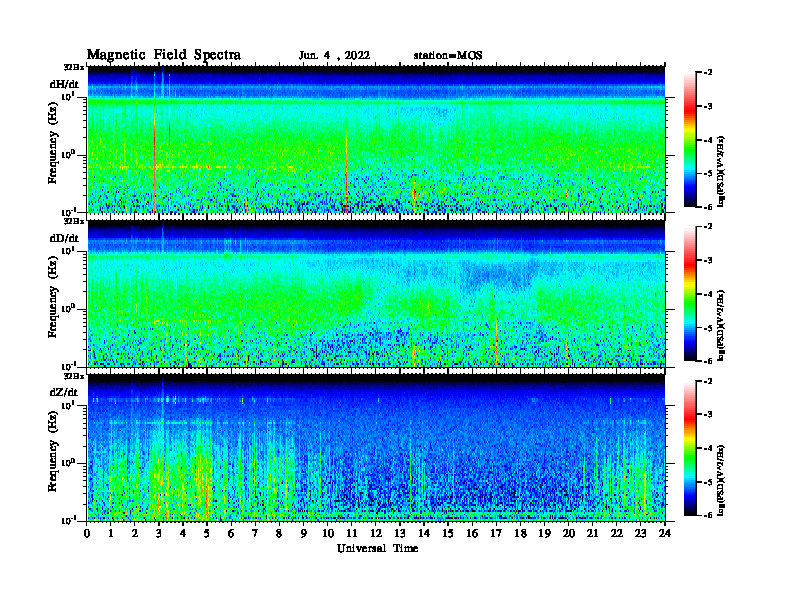Click the 'Universal Time' axis label

pyautogui.click(x=377, y=548)
